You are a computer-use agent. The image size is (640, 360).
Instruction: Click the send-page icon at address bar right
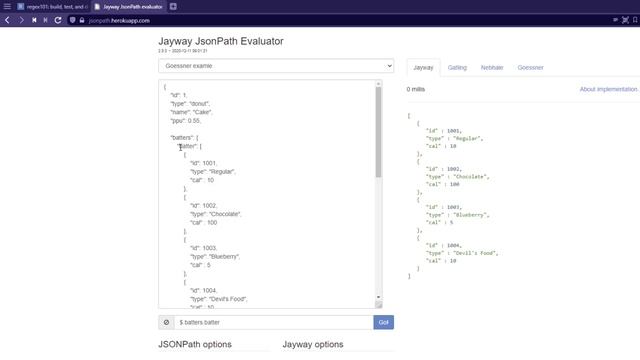point(615,20)
